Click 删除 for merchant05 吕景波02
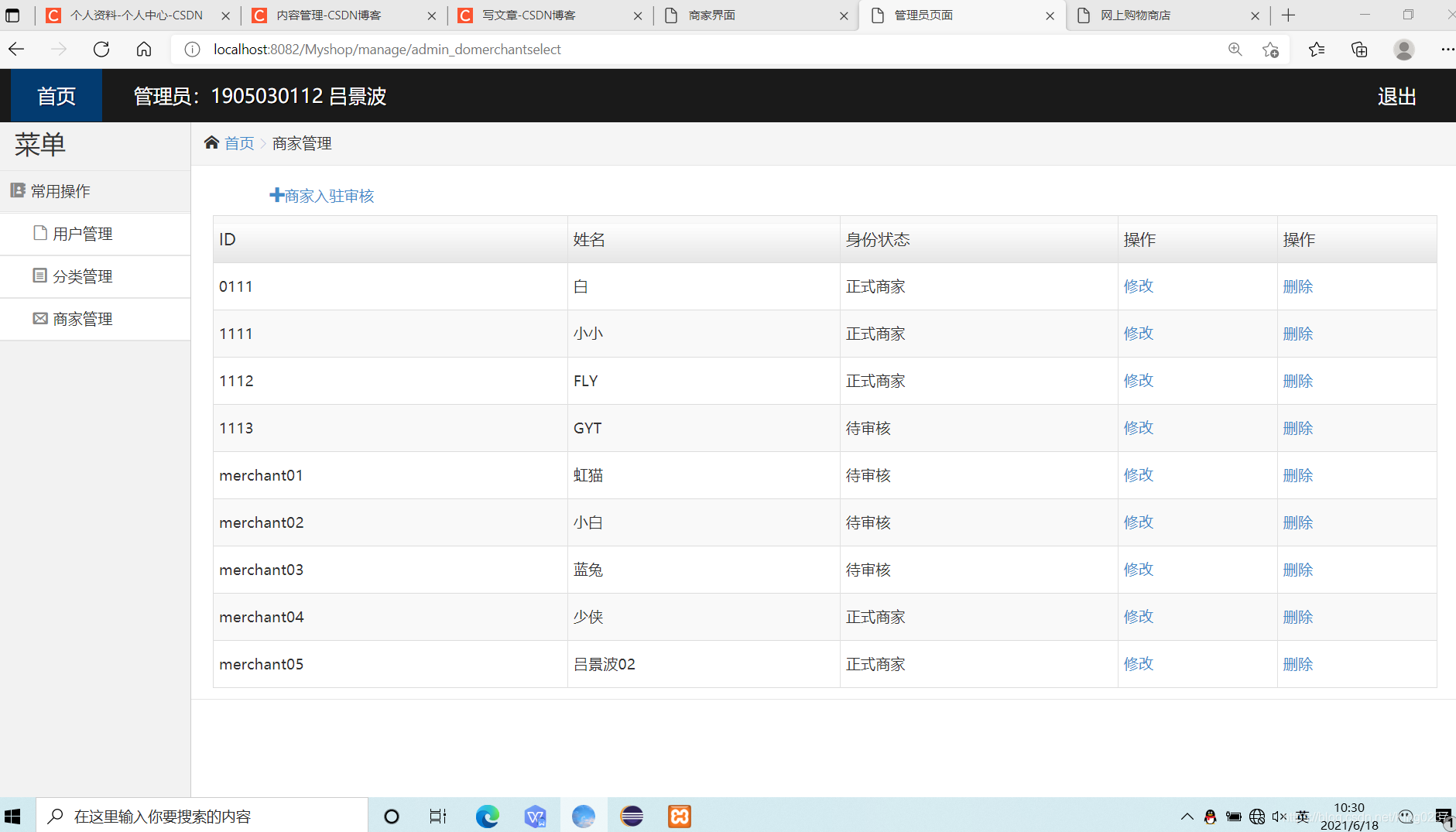 pyautogui.click(x=1297, y=663)
